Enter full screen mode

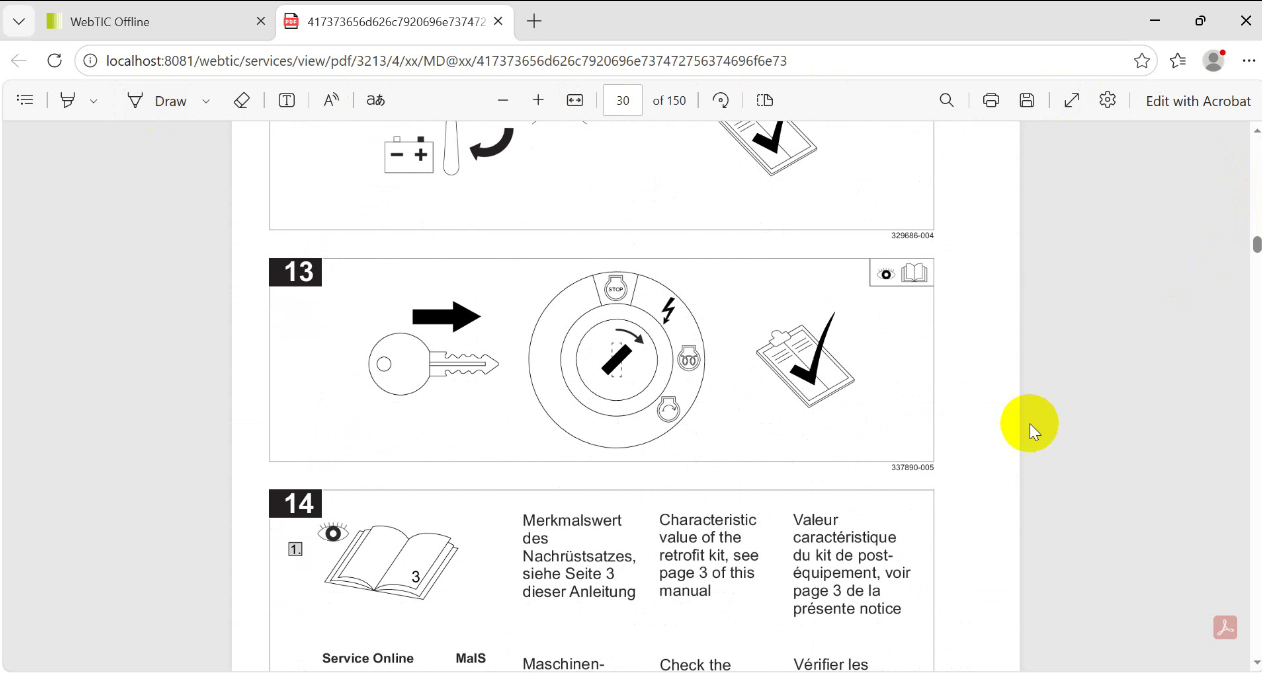(1071, 100)
